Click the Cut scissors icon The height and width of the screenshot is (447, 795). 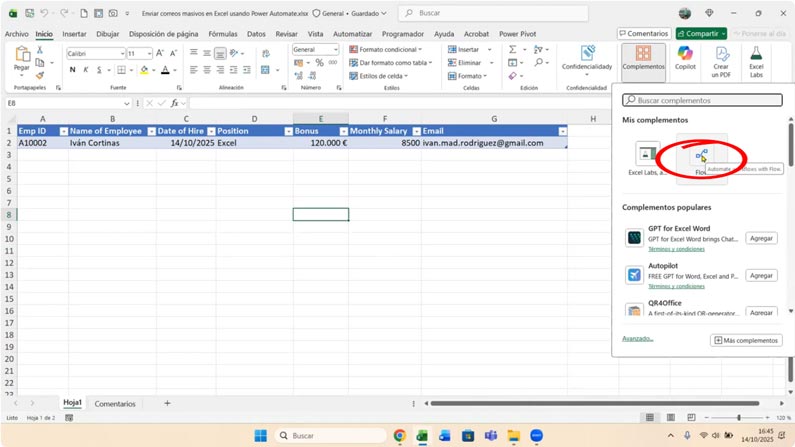40,50
